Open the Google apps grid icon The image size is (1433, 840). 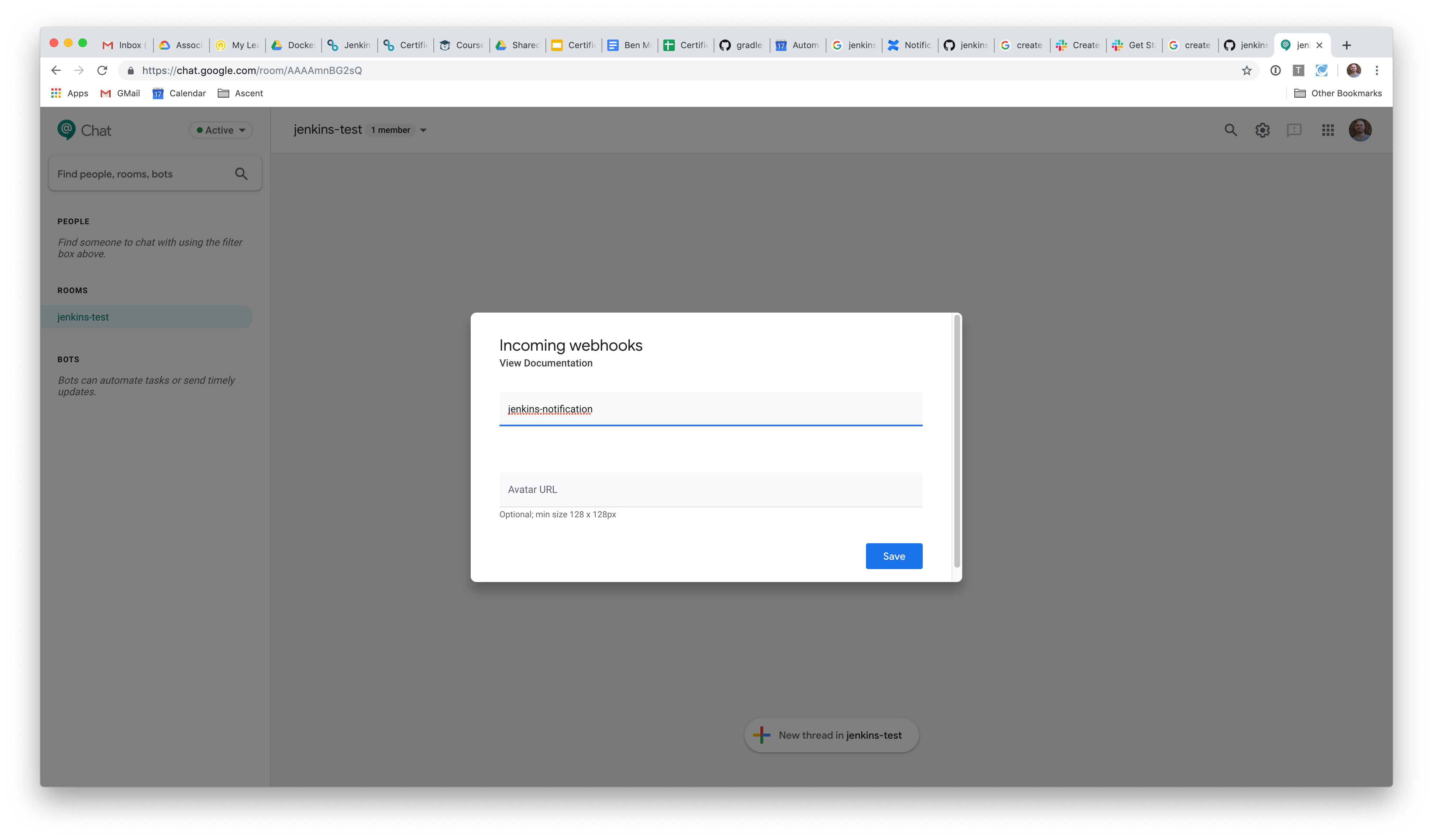[1328, 130]
